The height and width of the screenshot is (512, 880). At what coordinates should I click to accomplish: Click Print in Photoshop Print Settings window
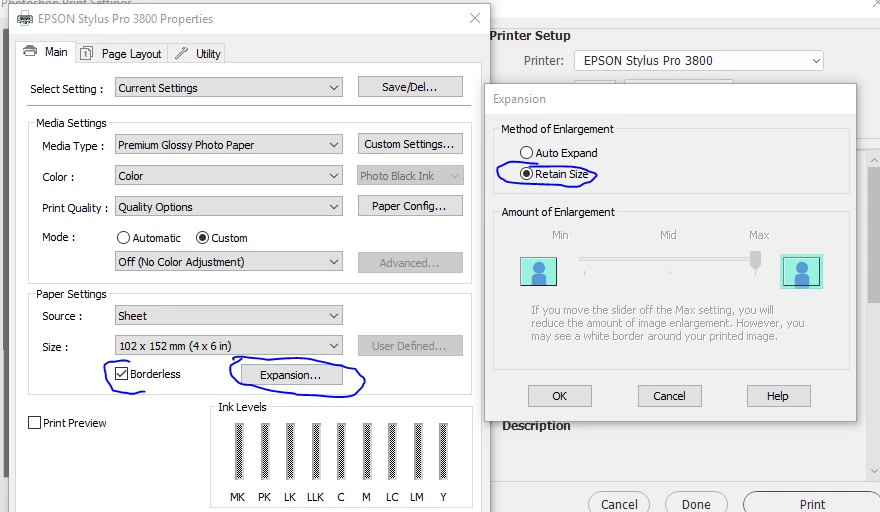[812, 504]
